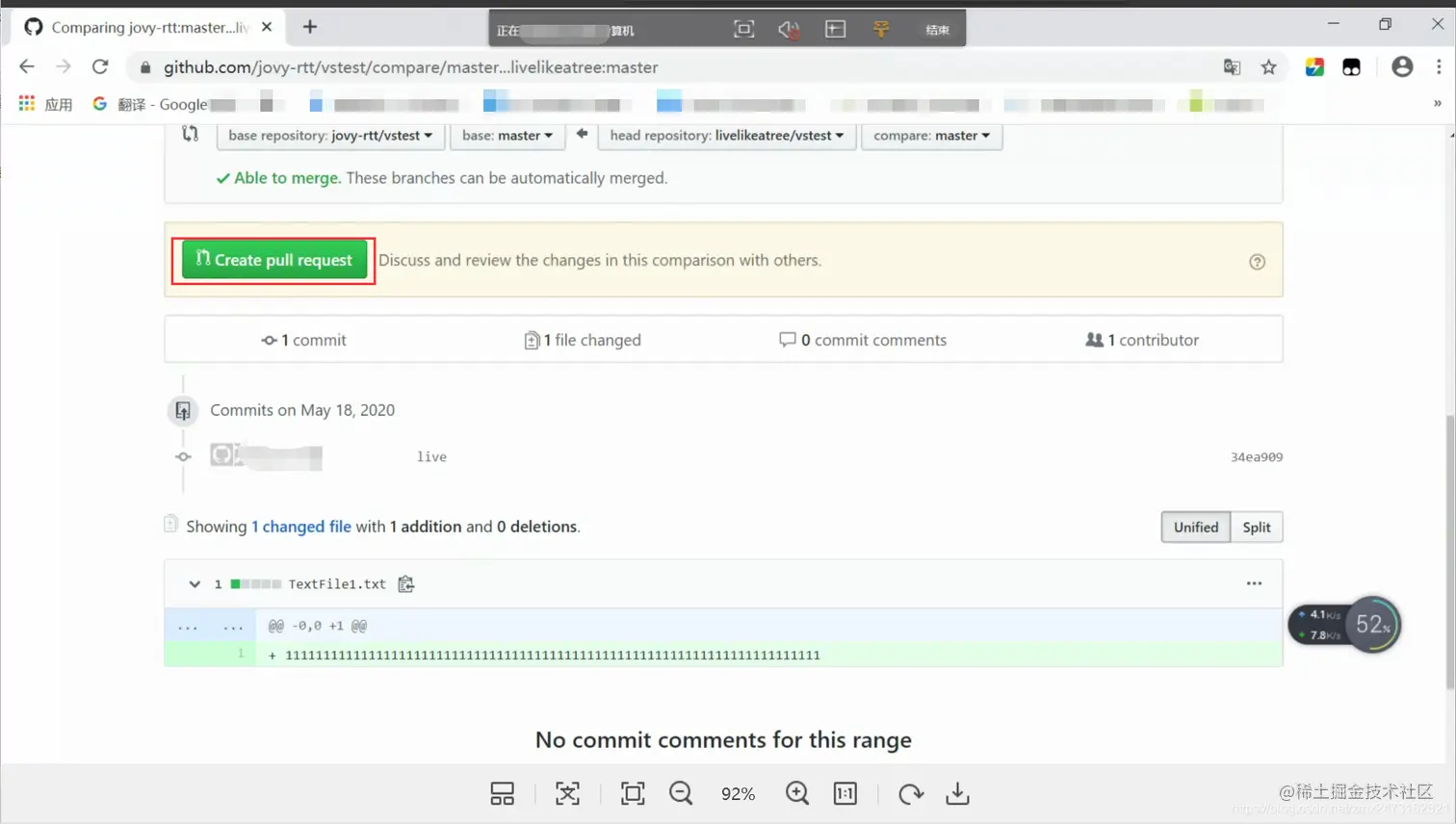This screenshot has height=824, width=1456.
Task: Zoom out with the magnifier minus icon
Action: pos(681,793)
